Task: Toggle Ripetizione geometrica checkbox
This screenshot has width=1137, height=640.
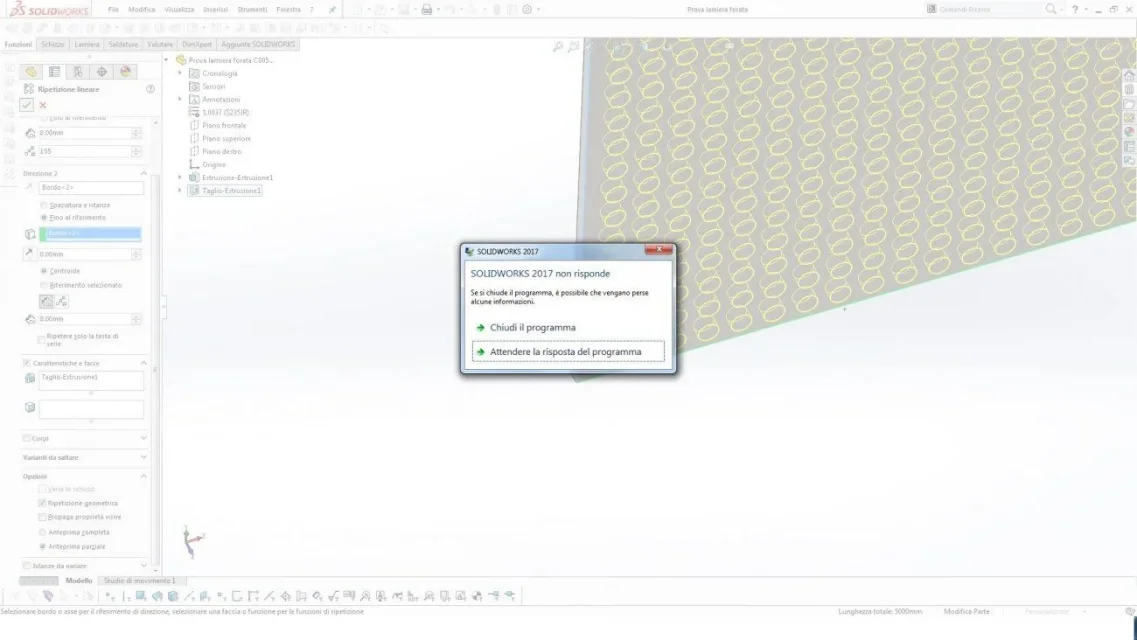Action: (42, 503)
